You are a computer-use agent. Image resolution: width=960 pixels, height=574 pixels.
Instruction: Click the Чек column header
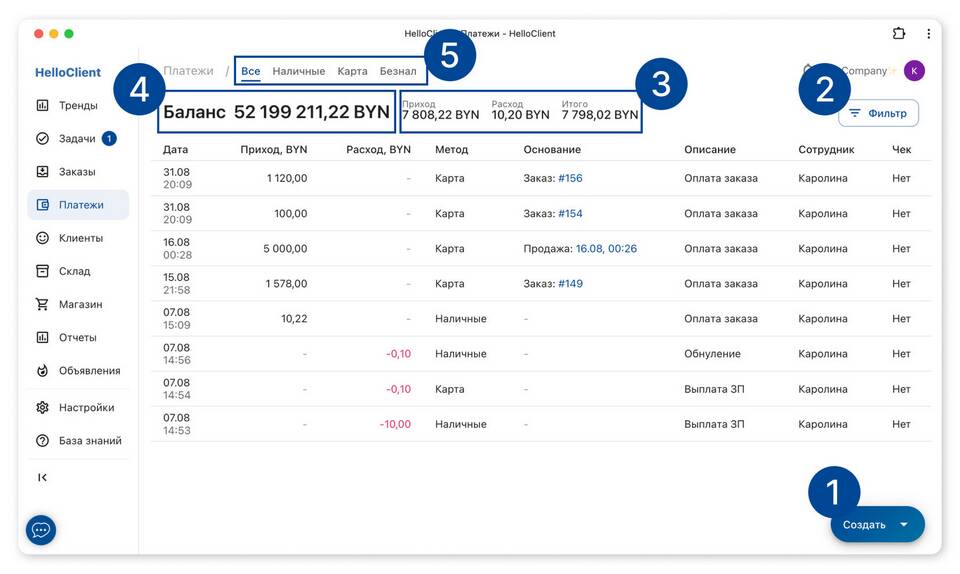pos(902,149)
